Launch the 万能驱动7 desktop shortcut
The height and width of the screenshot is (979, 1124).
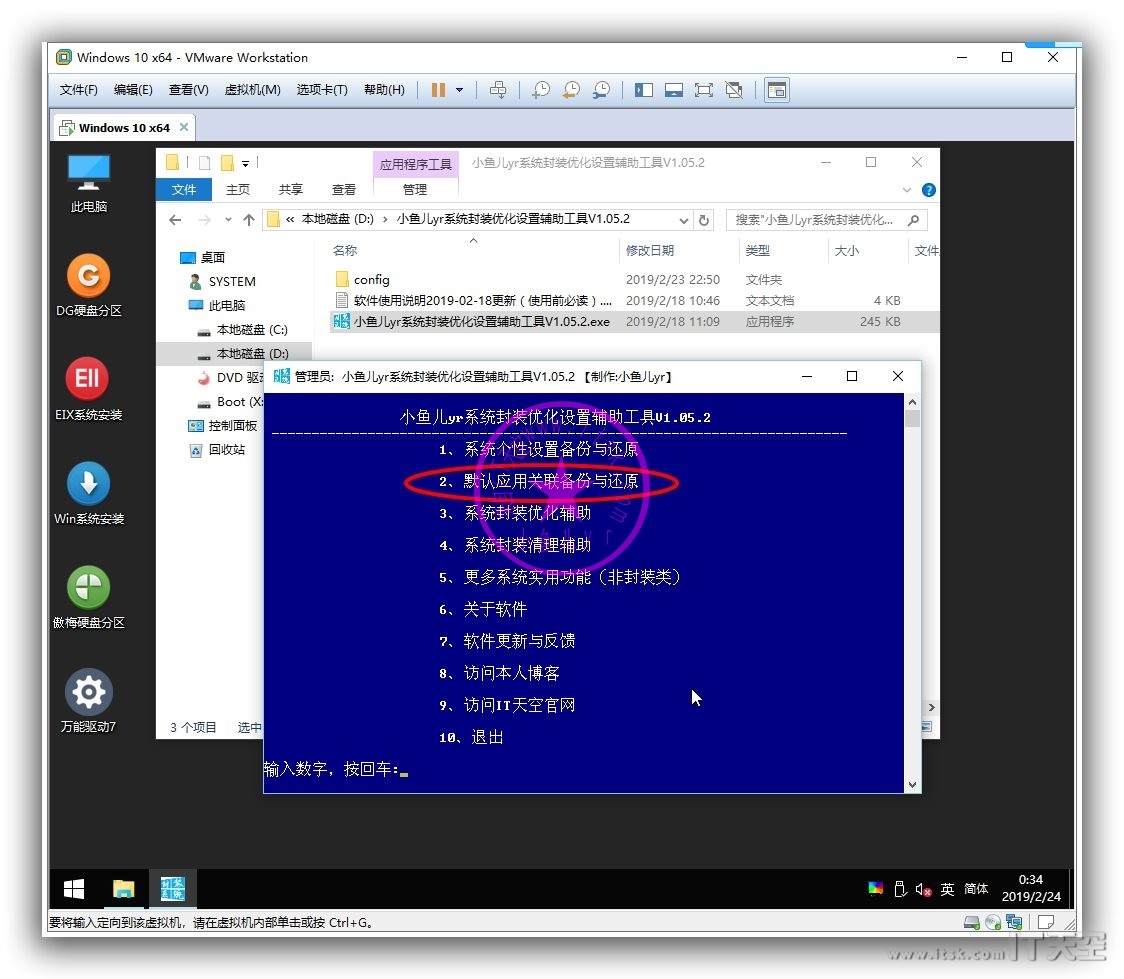point(89,701)
